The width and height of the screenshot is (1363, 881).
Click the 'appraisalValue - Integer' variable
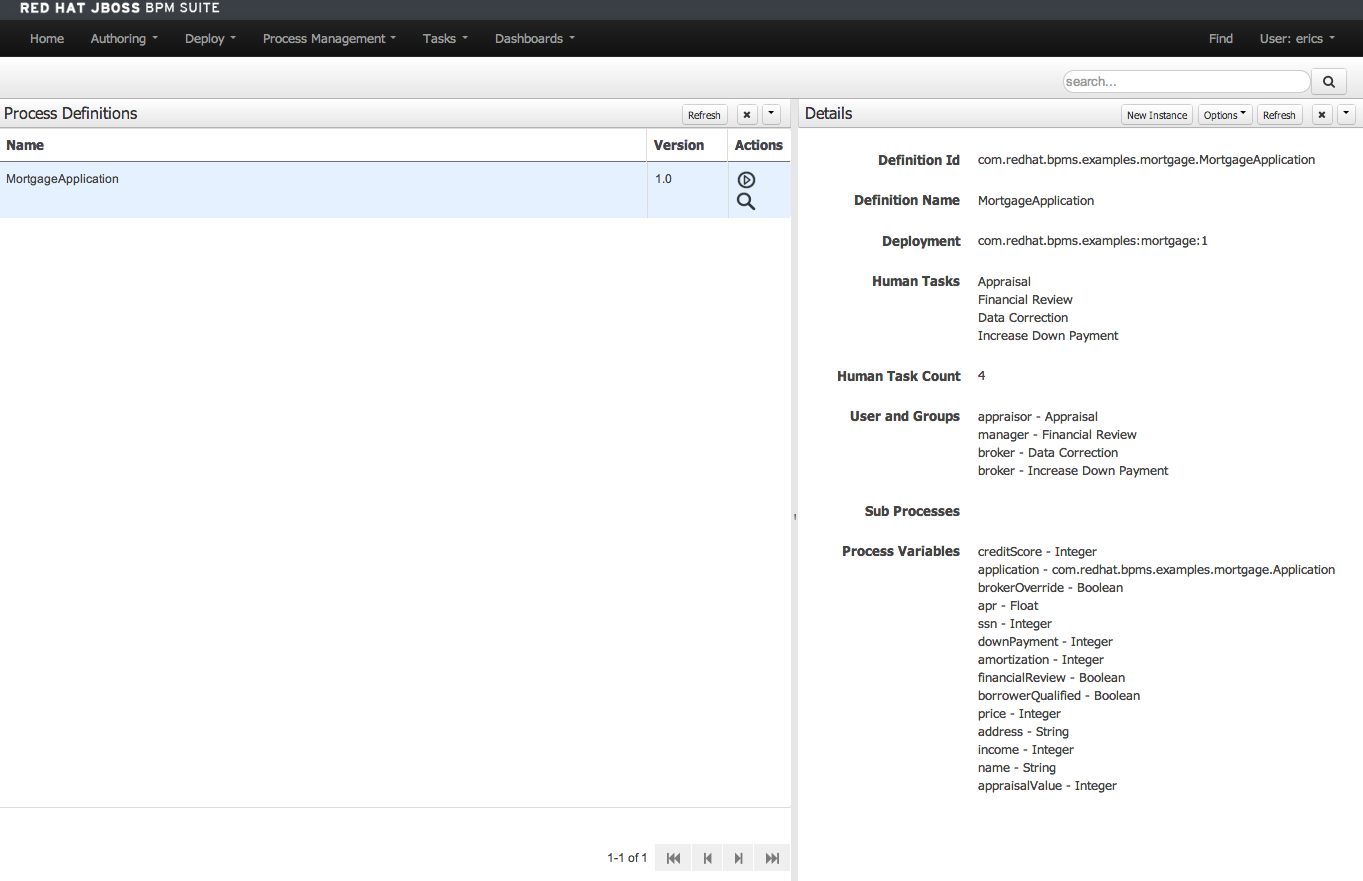pos(1047,786)
